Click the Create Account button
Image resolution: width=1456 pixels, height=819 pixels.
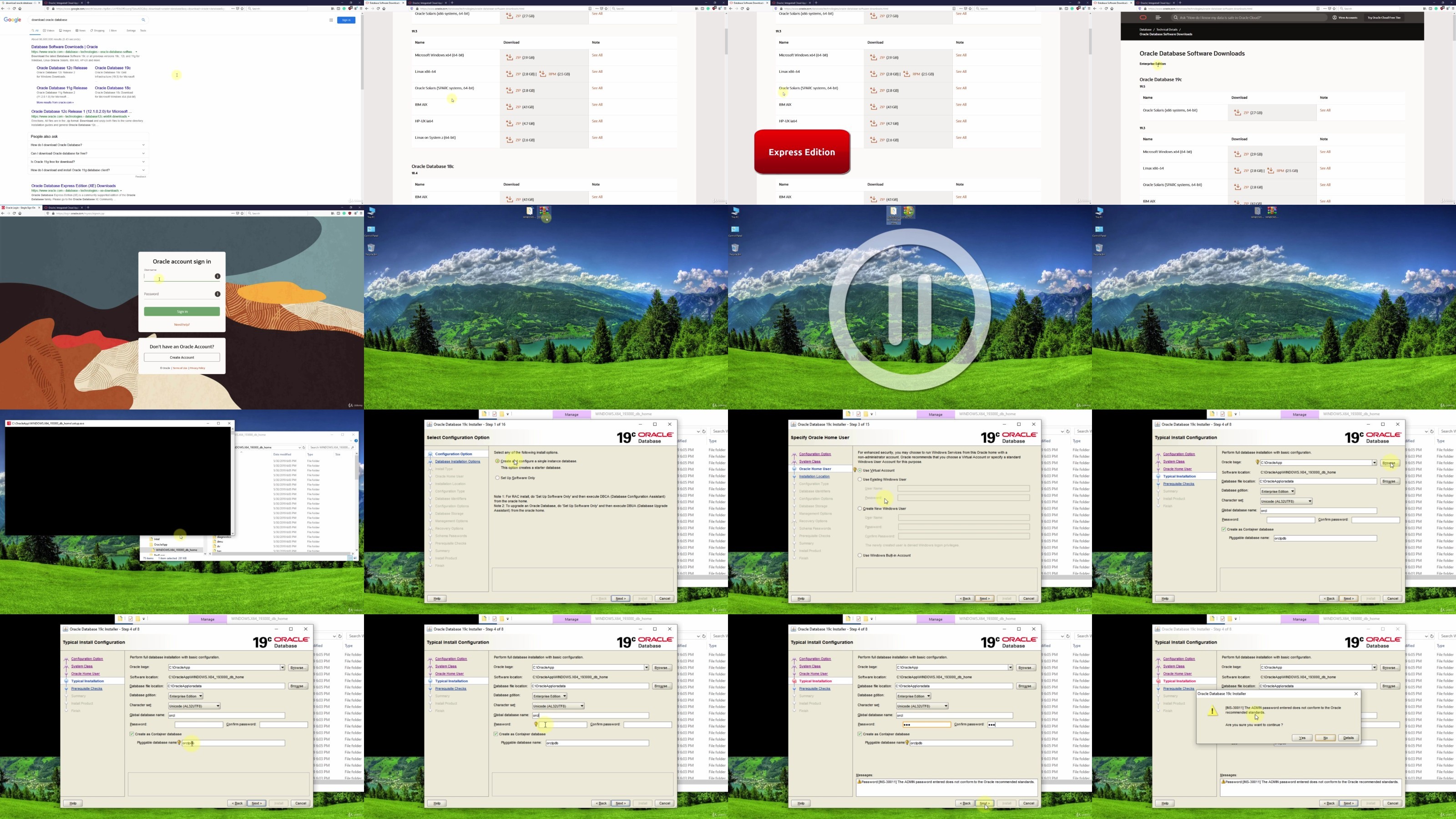tap(182, 357)
